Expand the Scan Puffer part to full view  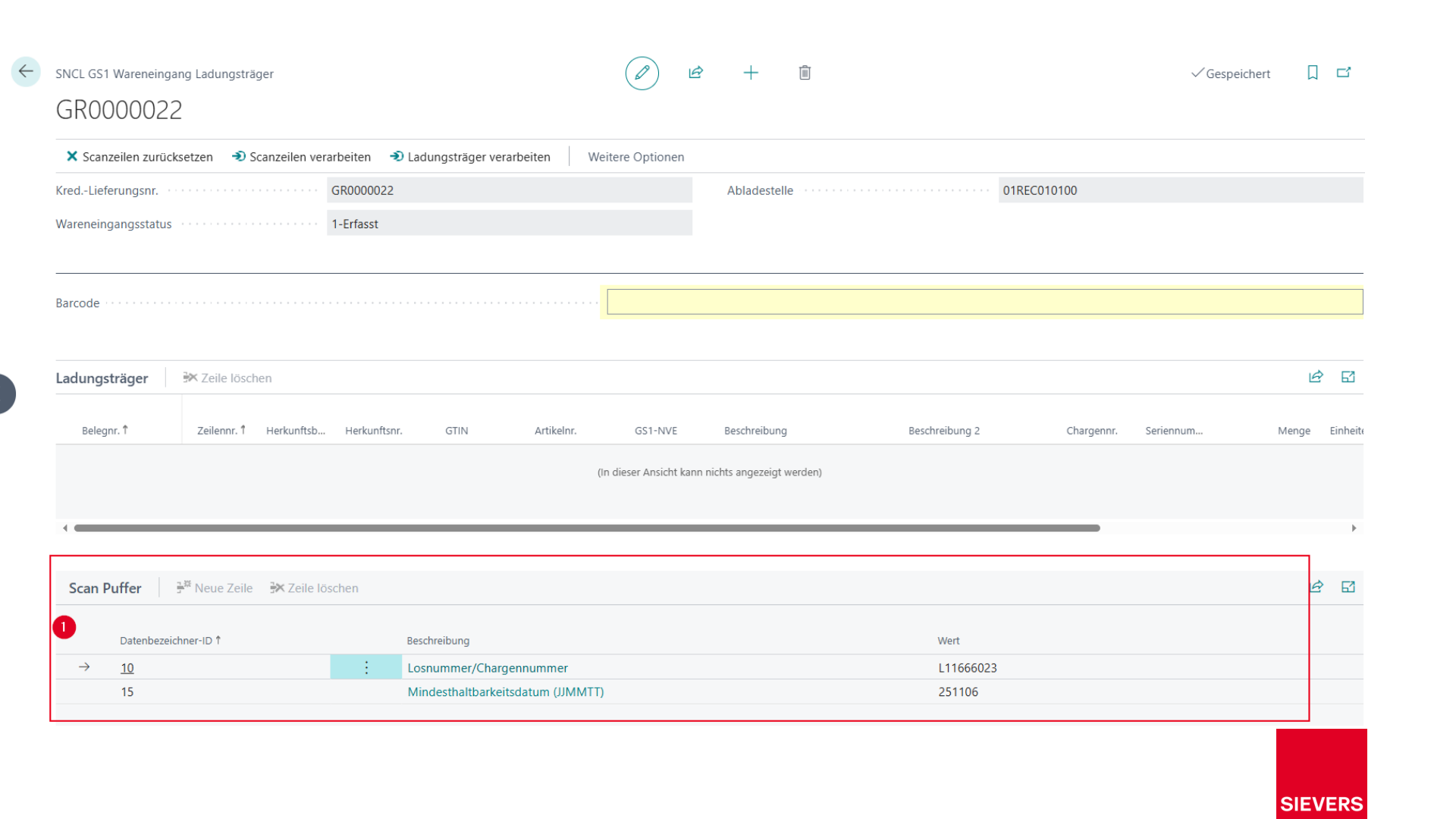click(1348, 587)
